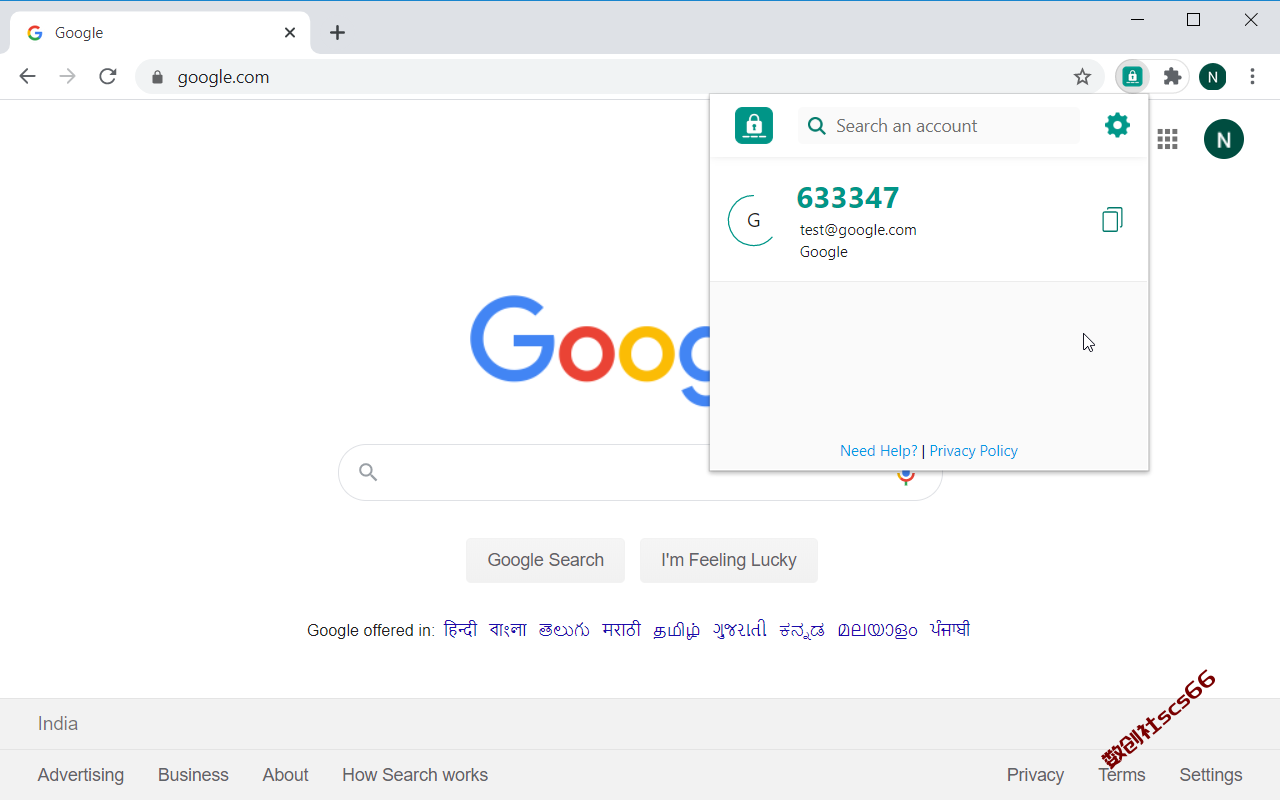The image size is (1280, 800).
Task: Switch Google to Malayalam (മലയാളം)
Action: click(x=877, y=630)
